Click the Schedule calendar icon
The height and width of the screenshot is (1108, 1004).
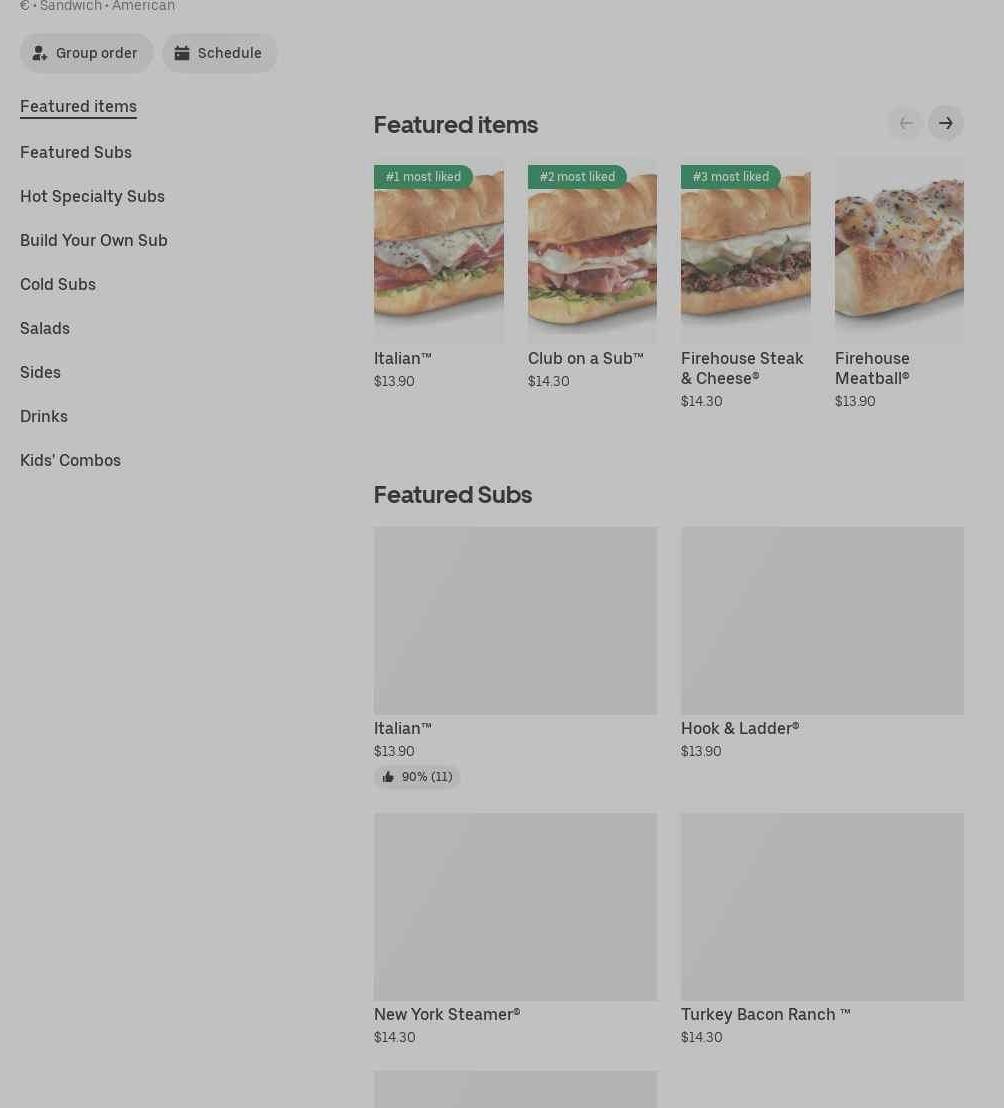182,53
